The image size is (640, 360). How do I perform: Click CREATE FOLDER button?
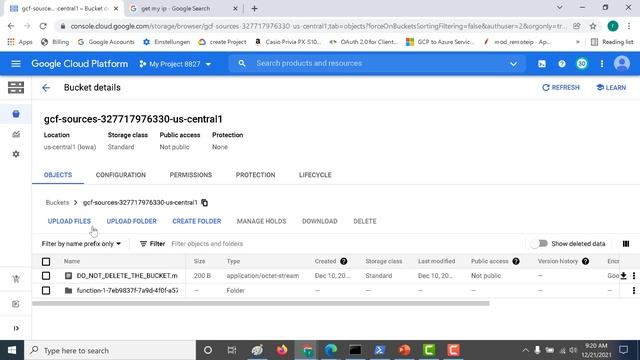197,221
